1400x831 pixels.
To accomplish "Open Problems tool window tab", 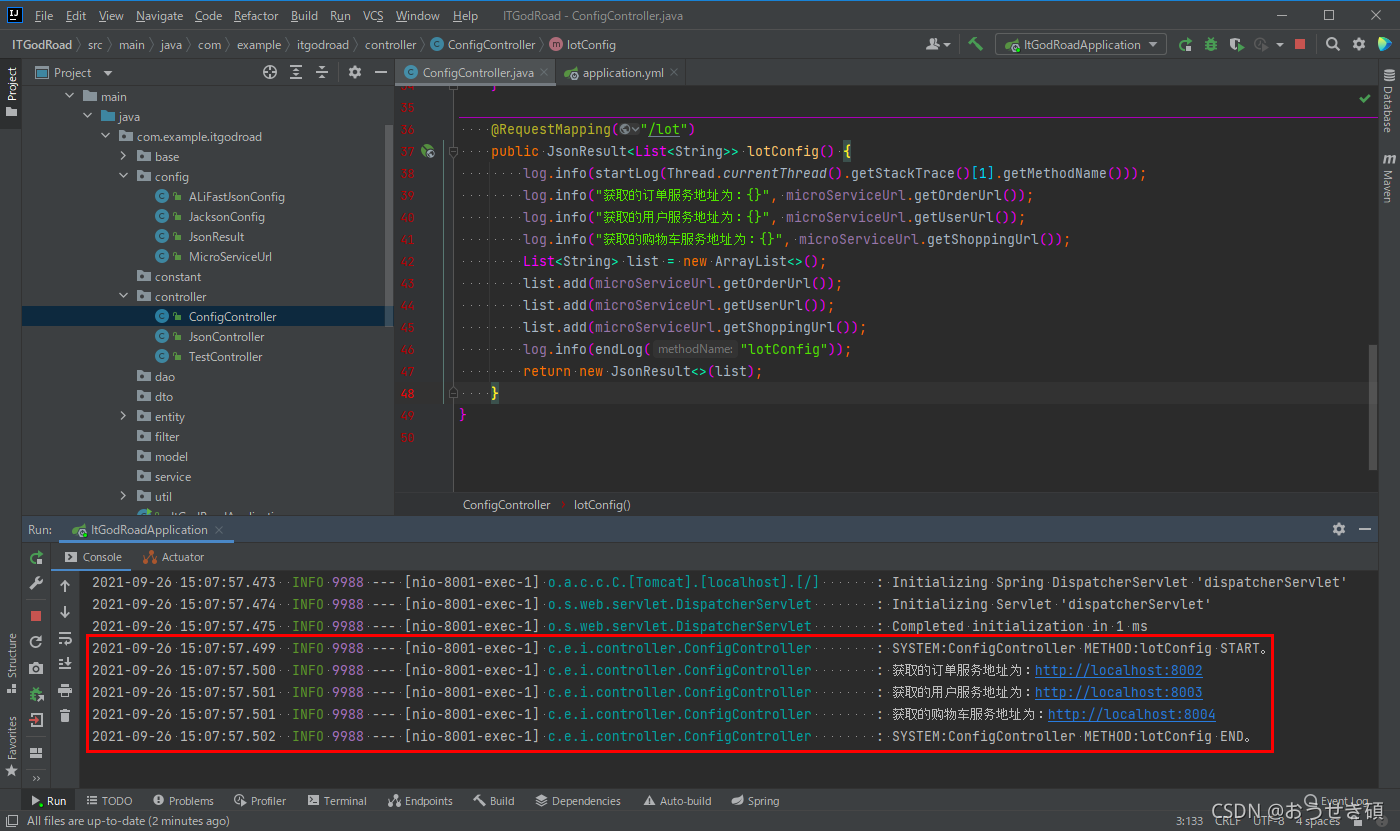I will (183, 801).
